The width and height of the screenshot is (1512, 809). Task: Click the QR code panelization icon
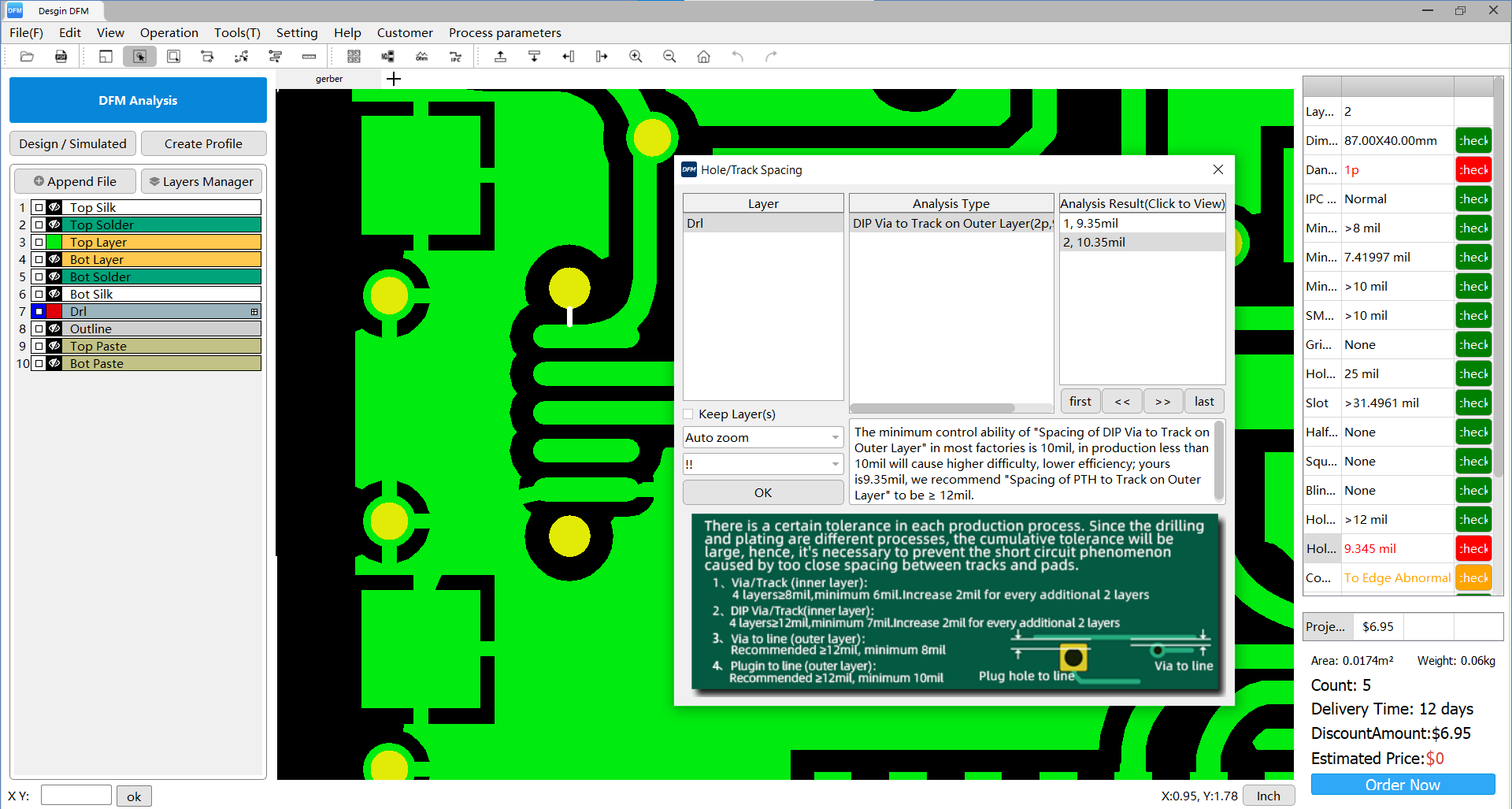pos(354,56)
